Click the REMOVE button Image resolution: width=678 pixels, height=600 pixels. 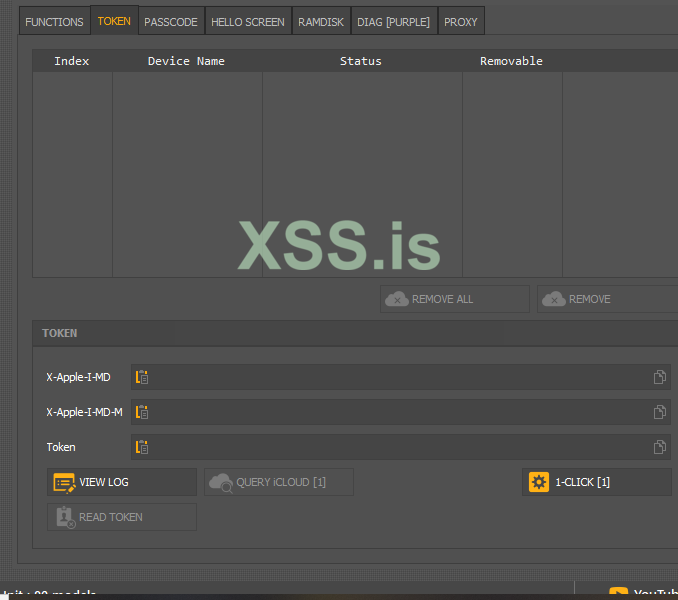tap(607, 299)
